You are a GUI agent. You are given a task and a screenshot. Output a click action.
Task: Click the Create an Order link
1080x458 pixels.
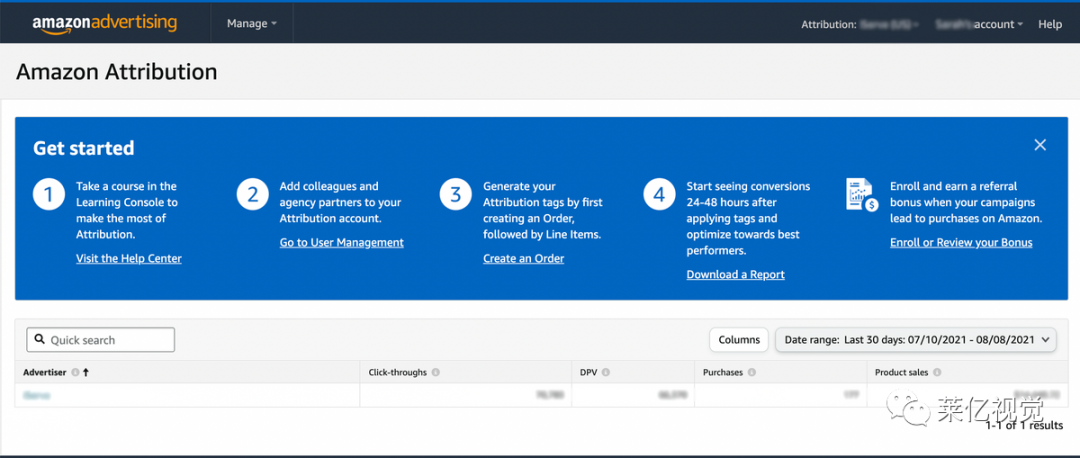(523, 258)
